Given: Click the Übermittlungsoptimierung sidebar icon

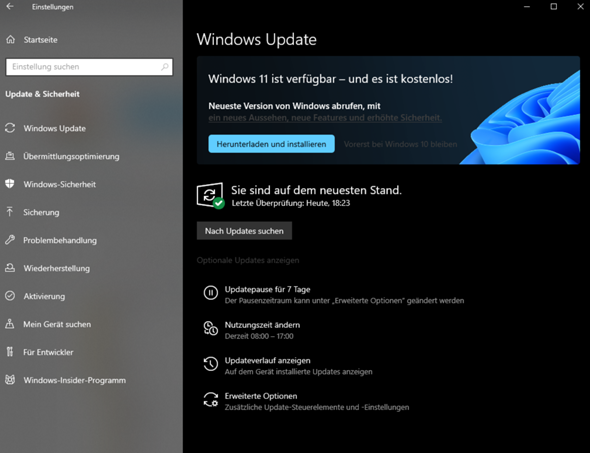Looking at the screenshot, I should (10, 156).
